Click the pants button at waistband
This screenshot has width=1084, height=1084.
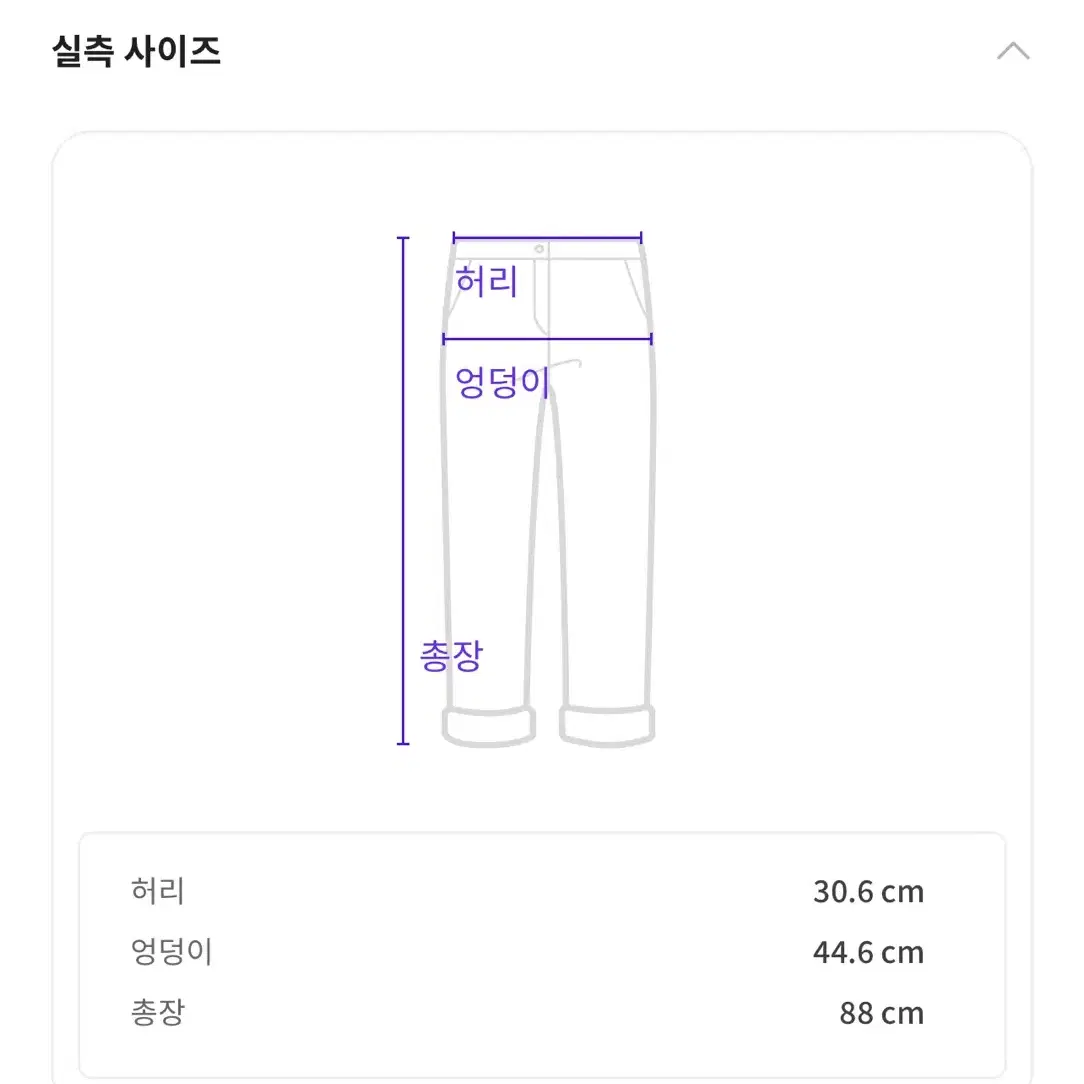point(539,249)
